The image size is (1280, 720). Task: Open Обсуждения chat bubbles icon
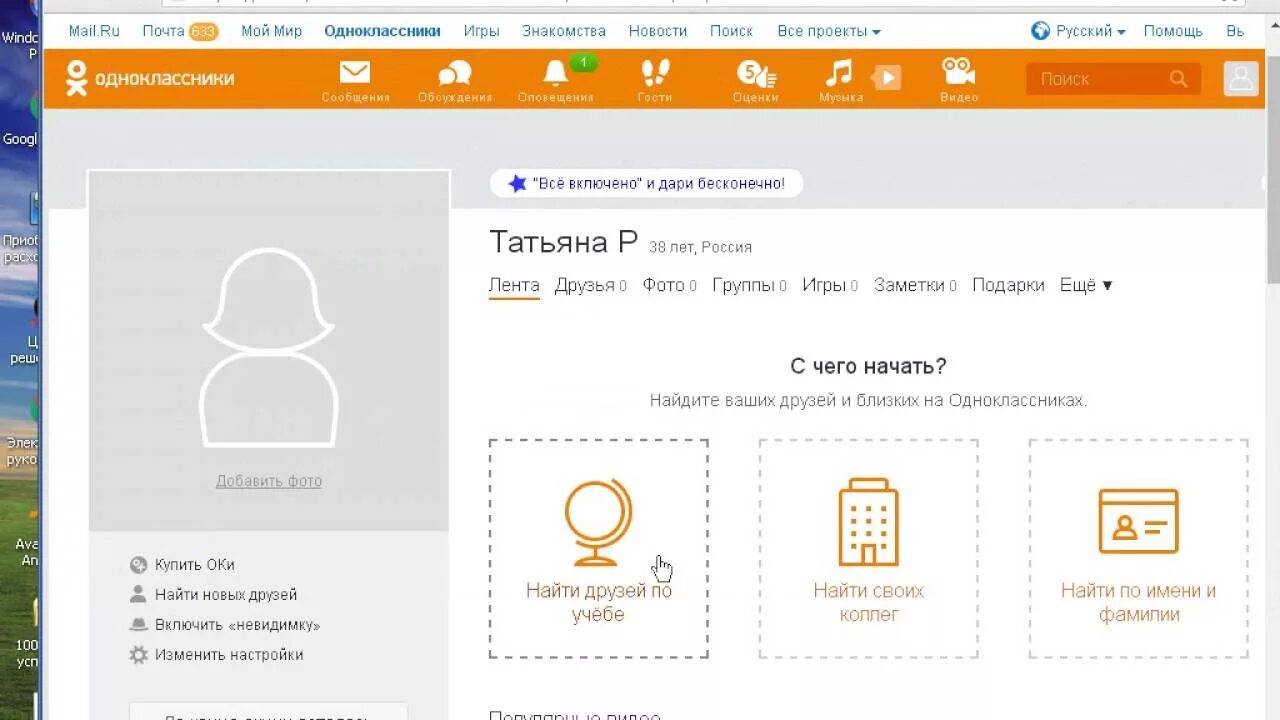[455, 72]
